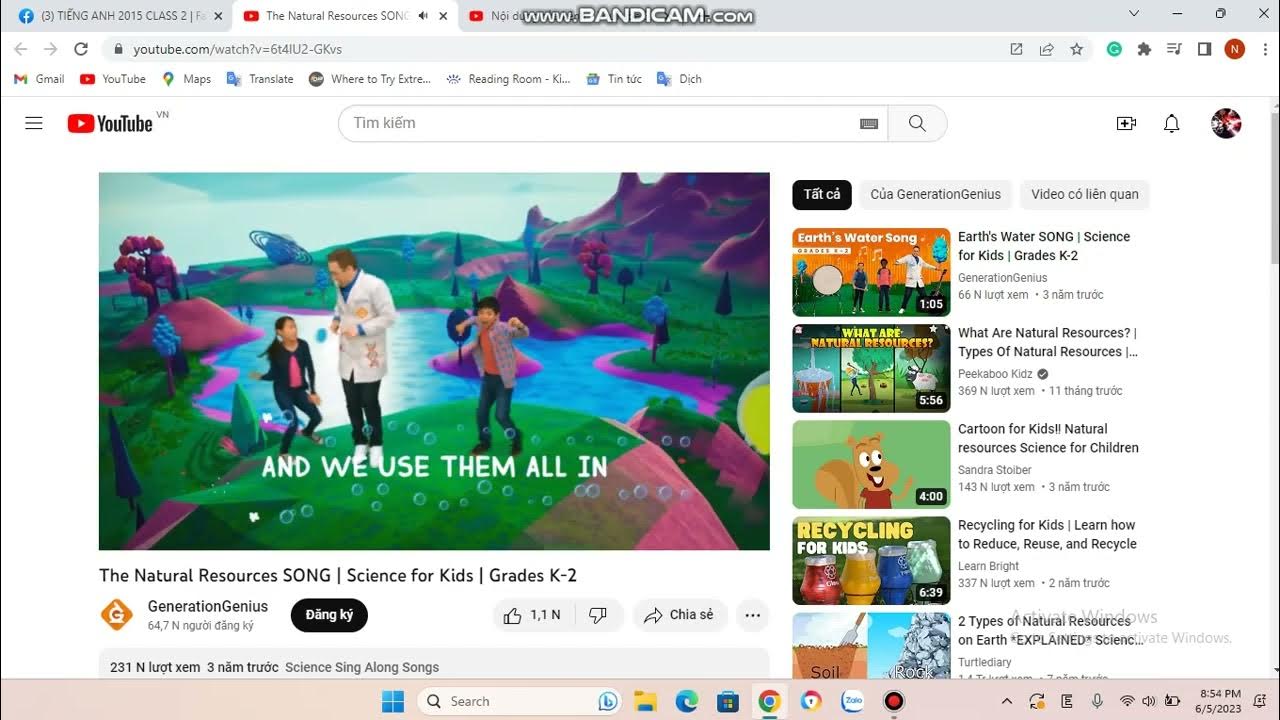1280x720 pixels.
Task: Open the YouTube hamburger guide menu
Action: coord(34,123)
